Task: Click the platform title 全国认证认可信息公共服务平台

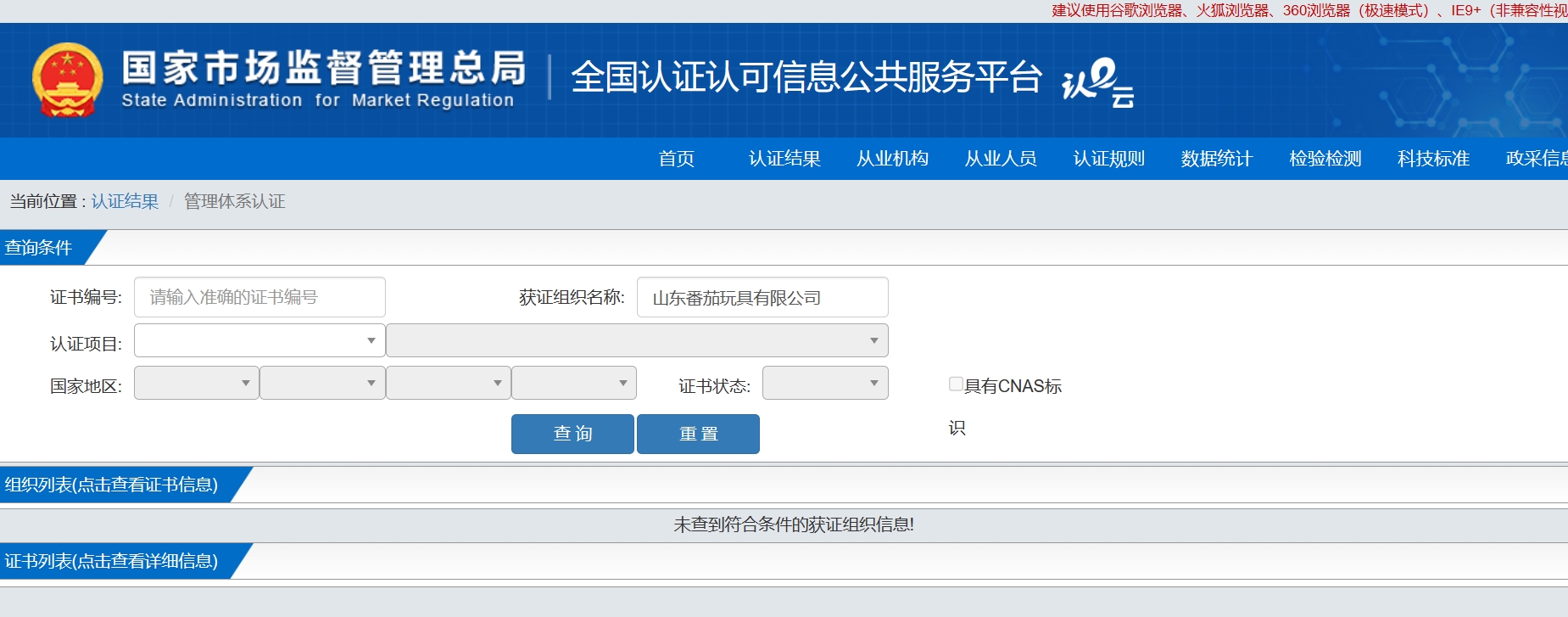Action: click(806, 77)
